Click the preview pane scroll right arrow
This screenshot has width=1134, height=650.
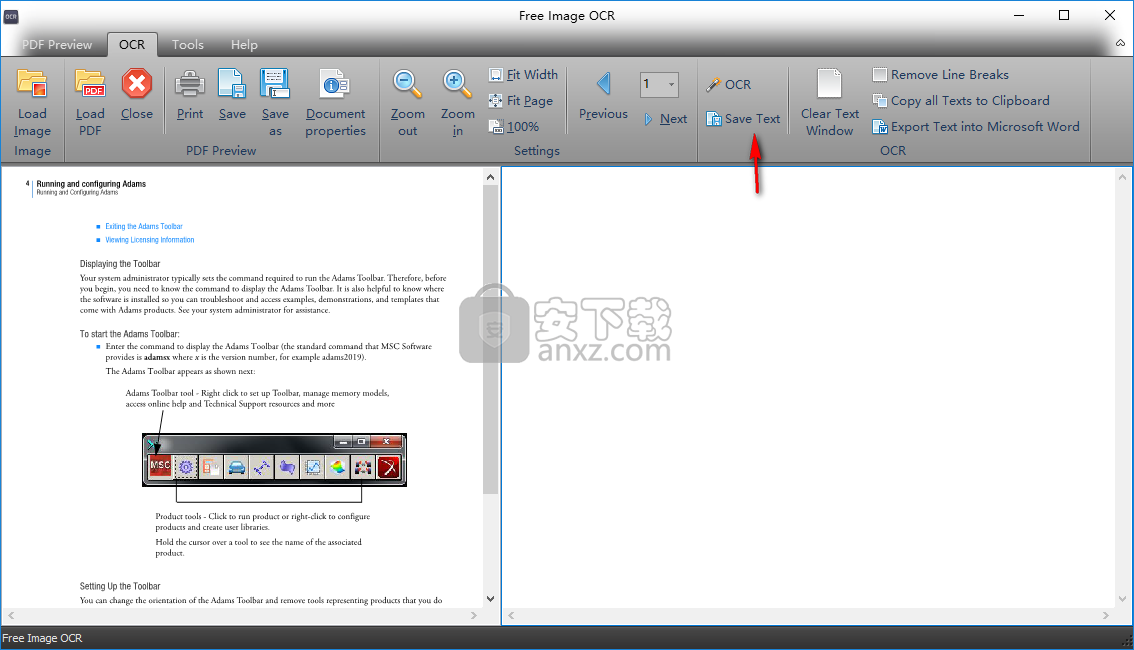click(x=474, y=615)
